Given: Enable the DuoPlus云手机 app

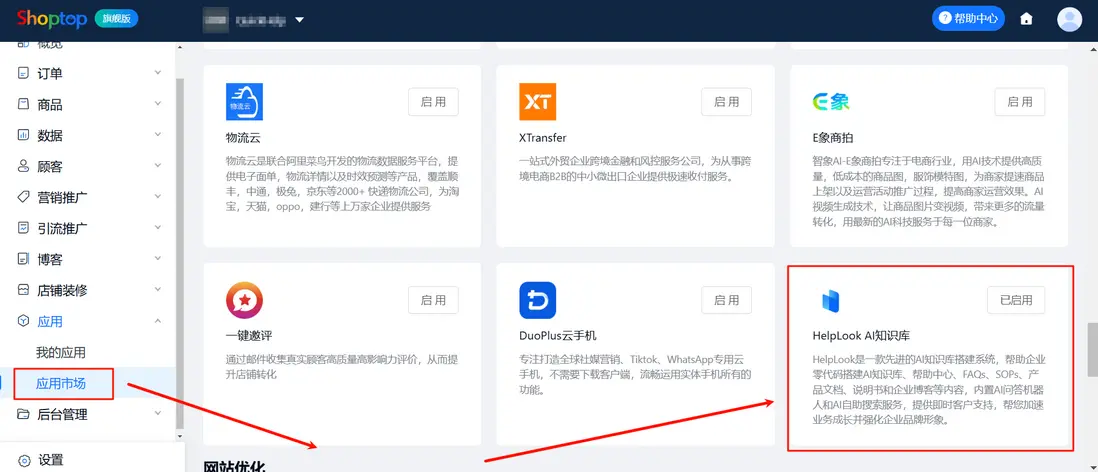Looking at the screenshot, I should [726, 300].
